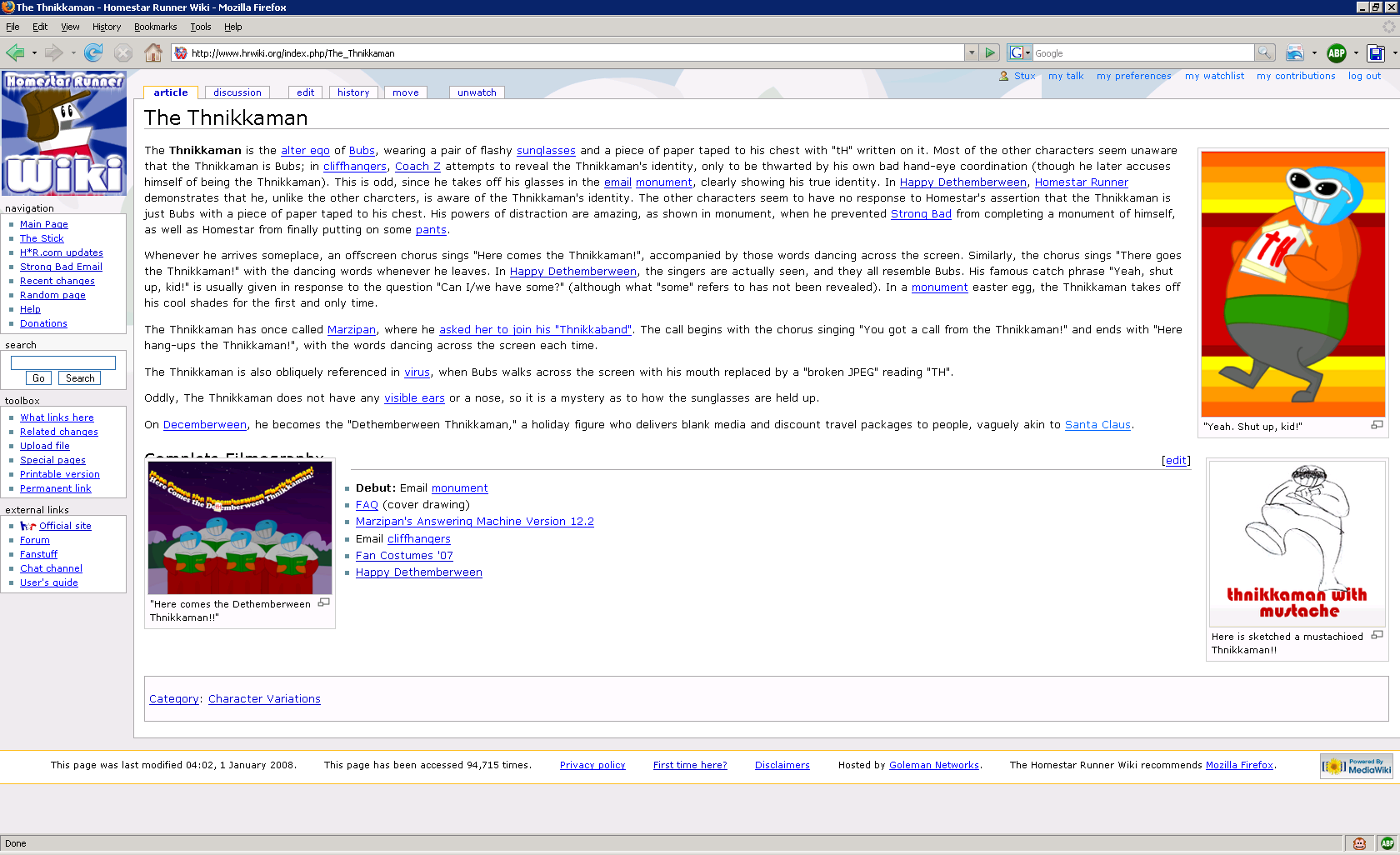Enlarge the "Yeah. Shut up, kid!" image
The image size is (1400, 855).
pos(1377,425)
